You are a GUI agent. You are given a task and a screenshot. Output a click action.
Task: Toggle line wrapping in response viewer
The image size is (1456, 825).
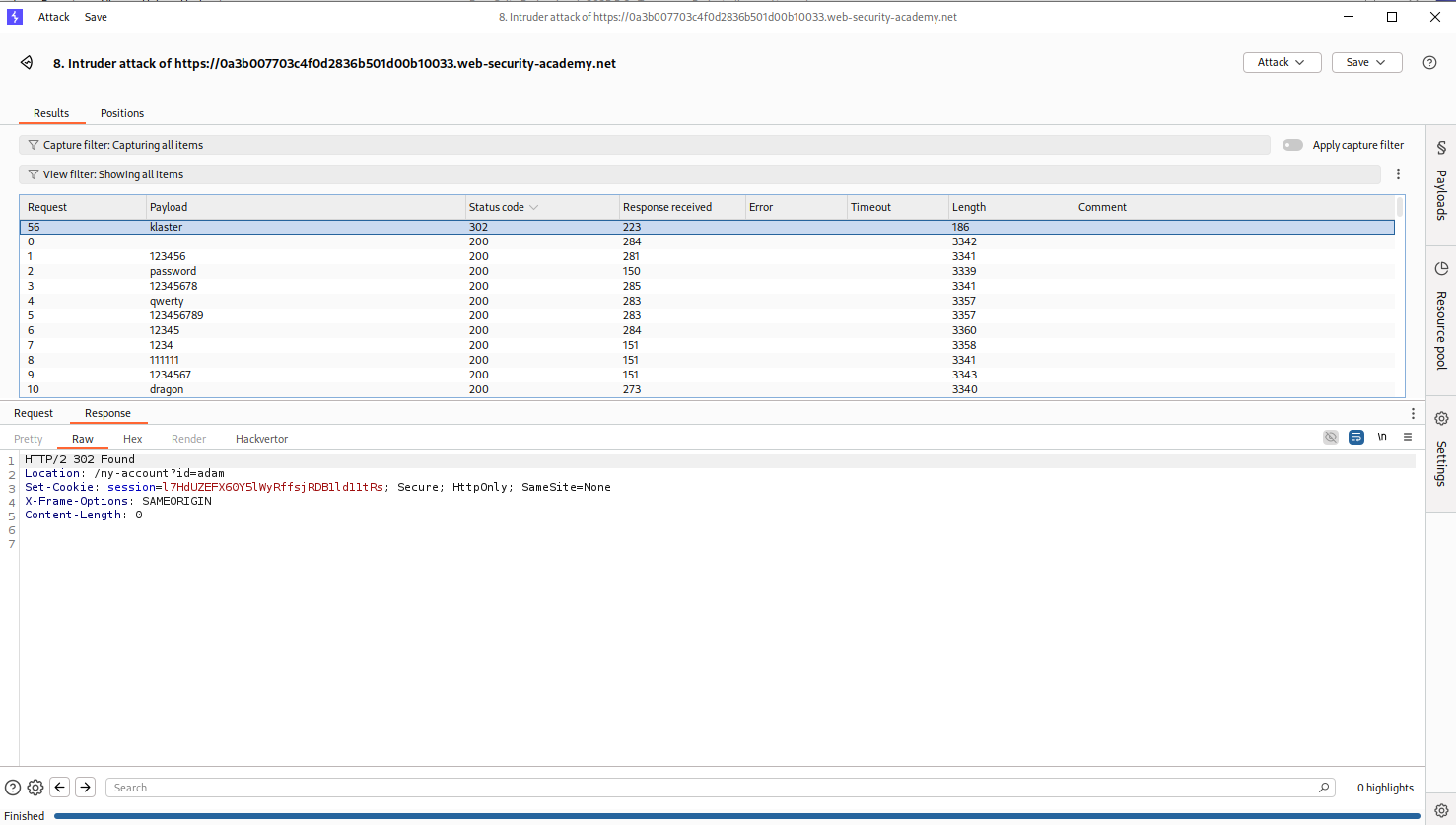point(1356,437)
